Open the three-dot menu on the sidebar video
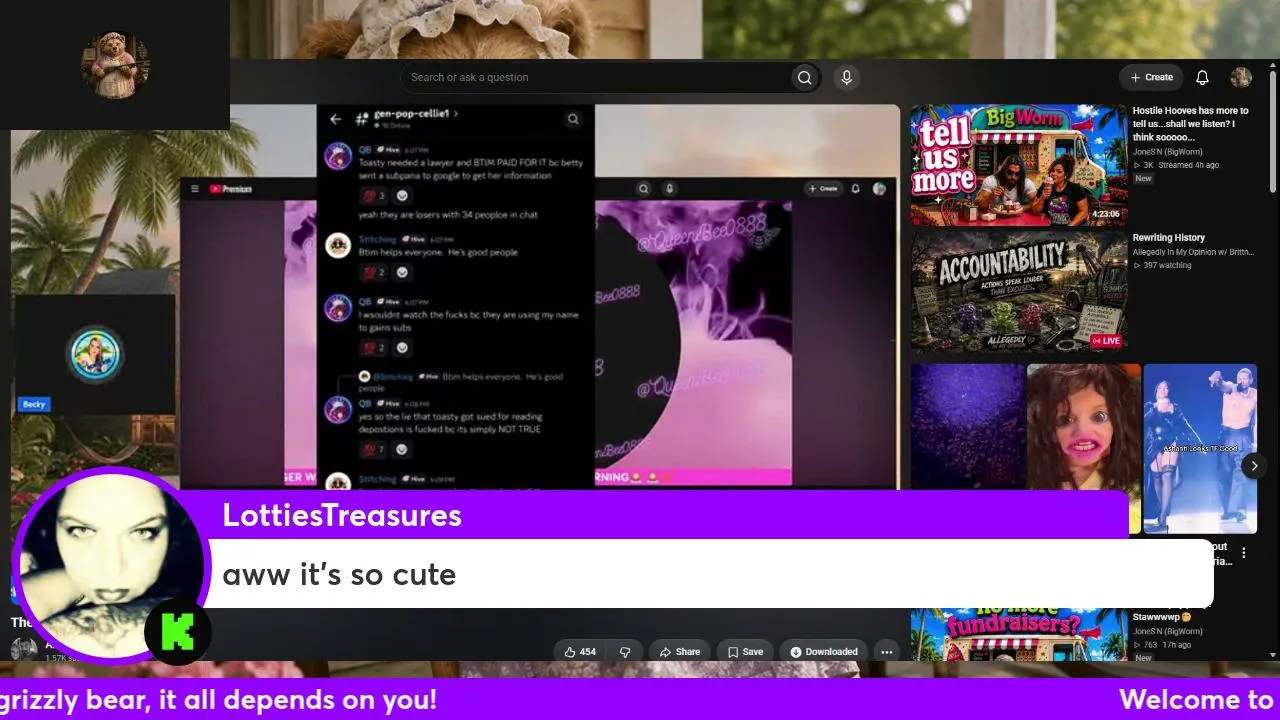This screenshot has width=1280, height=720. point(1244,553)
